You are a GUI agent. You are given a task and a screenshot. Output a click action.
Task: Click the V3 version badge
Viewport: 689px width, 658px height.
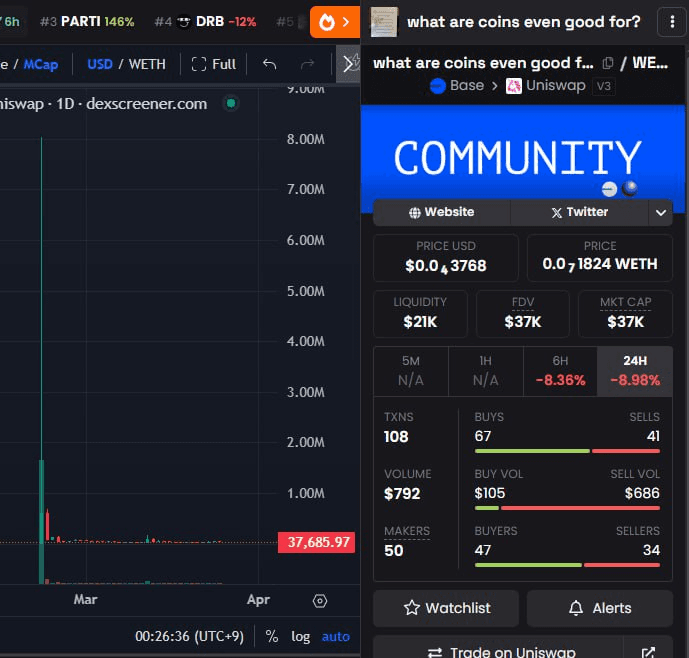coord(603,86)
